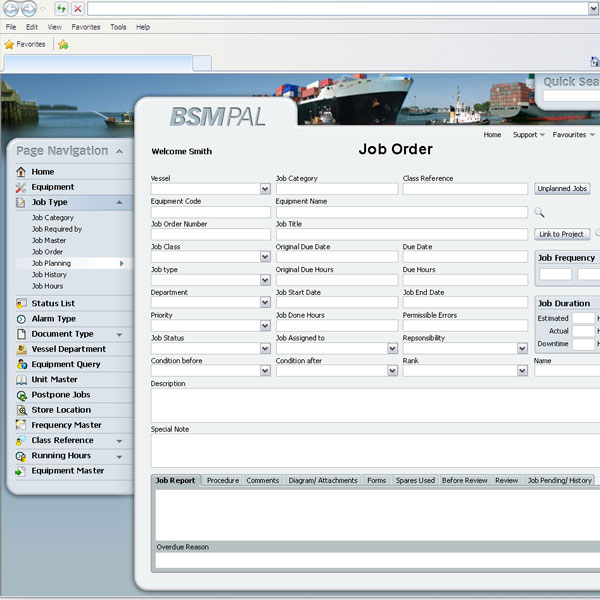This screenshot has height=600, width=600.
Task: Click the Vessel Department icon
Action: [x=21, y=349]
